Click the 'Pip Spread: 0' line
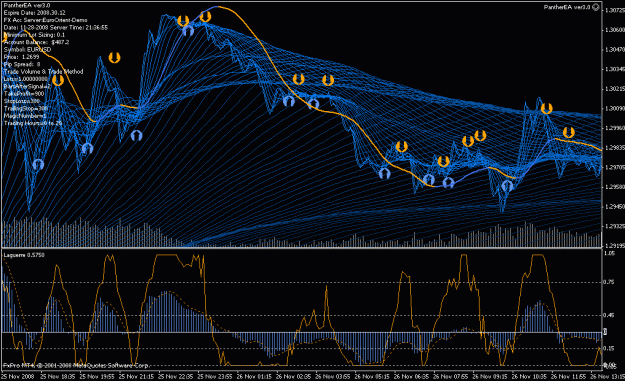Viewport: 625px width, 381px height. (x=22, y=64)
